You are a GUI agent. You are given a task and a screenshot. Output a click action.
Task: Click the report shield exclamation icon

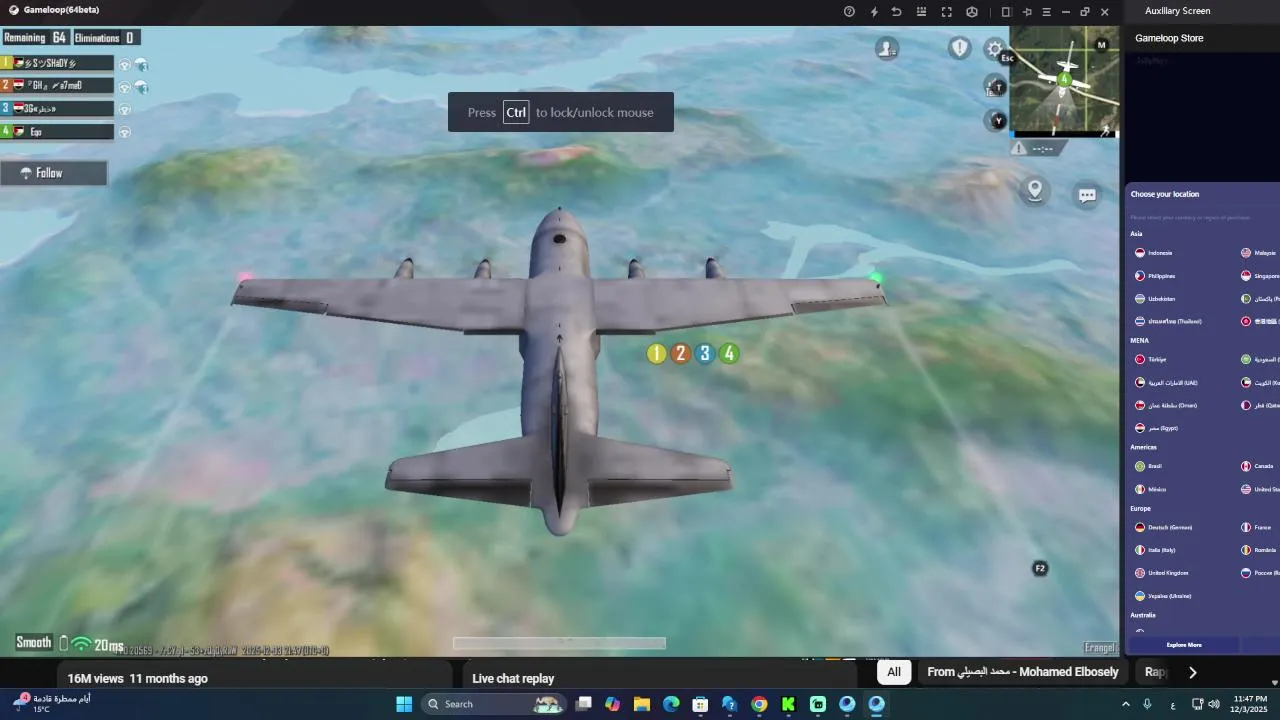pyautogui.click(x=960, y=48)
